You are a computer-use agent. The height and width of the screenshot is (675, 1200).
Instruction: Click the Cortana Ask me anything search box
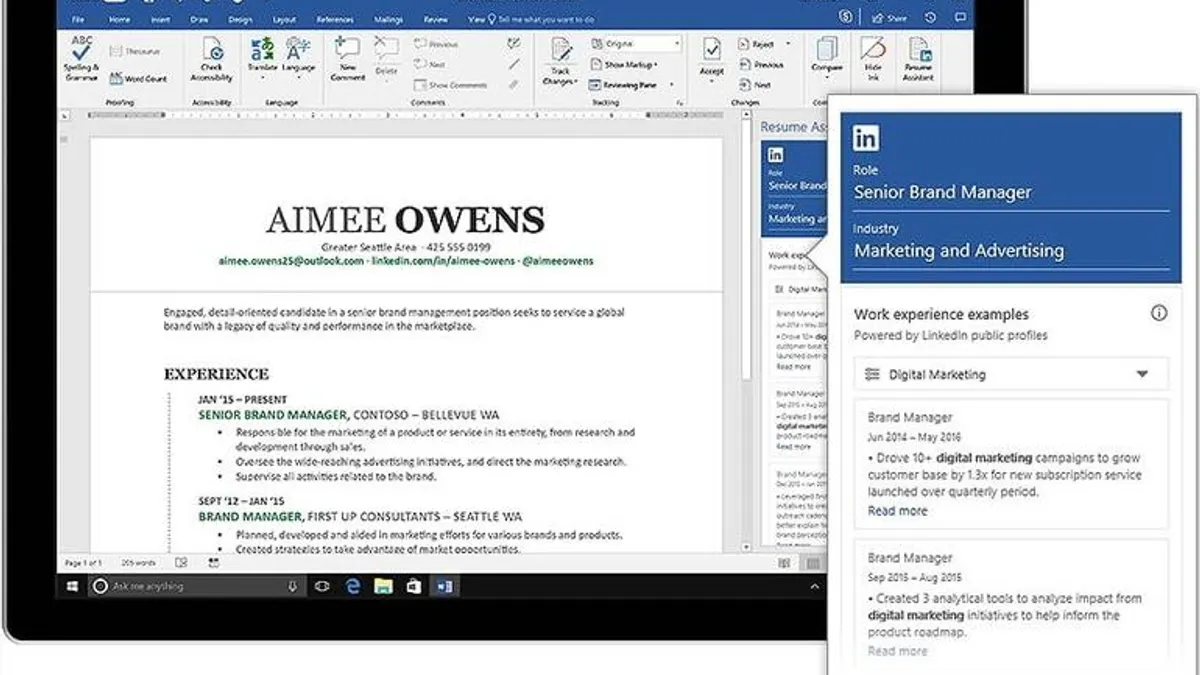tap(196, 587)
